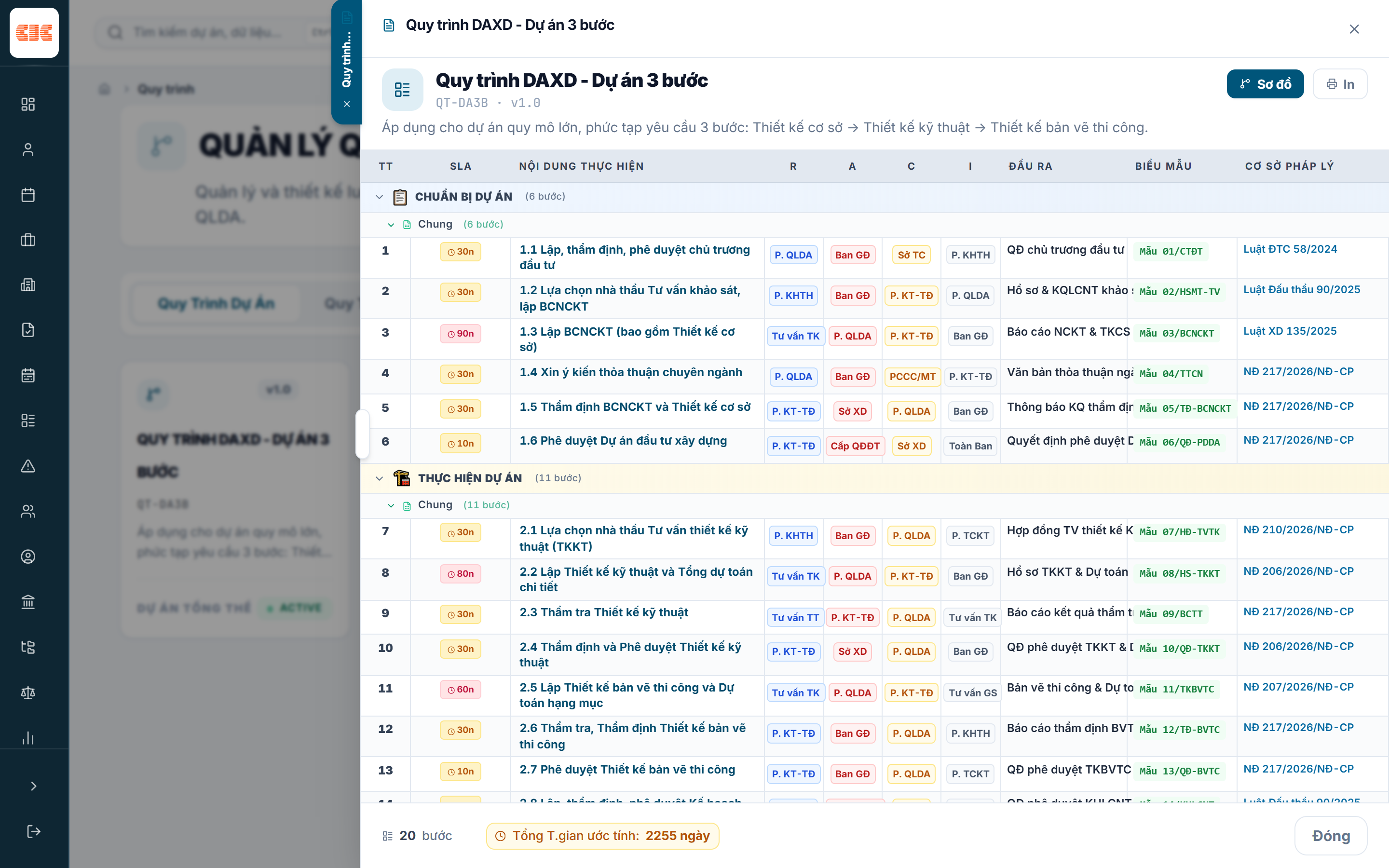Click the Tổng T.gian ước tính 2255 ngày badge
1389x868 pixels.
pos(603,836)
